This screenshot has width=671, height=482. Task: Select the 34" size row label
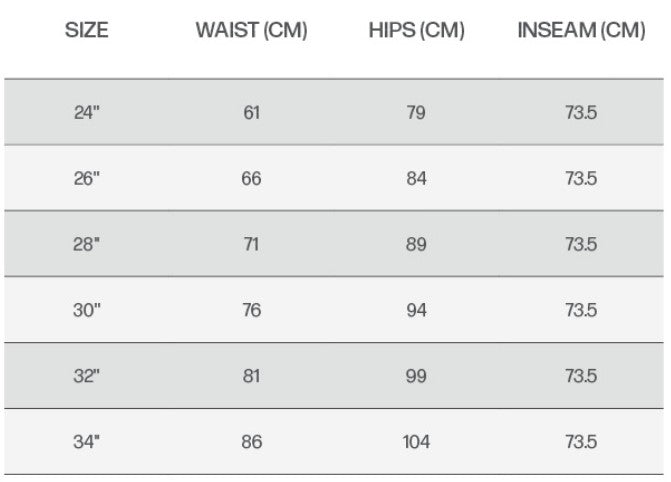click(x=86, y=442)
